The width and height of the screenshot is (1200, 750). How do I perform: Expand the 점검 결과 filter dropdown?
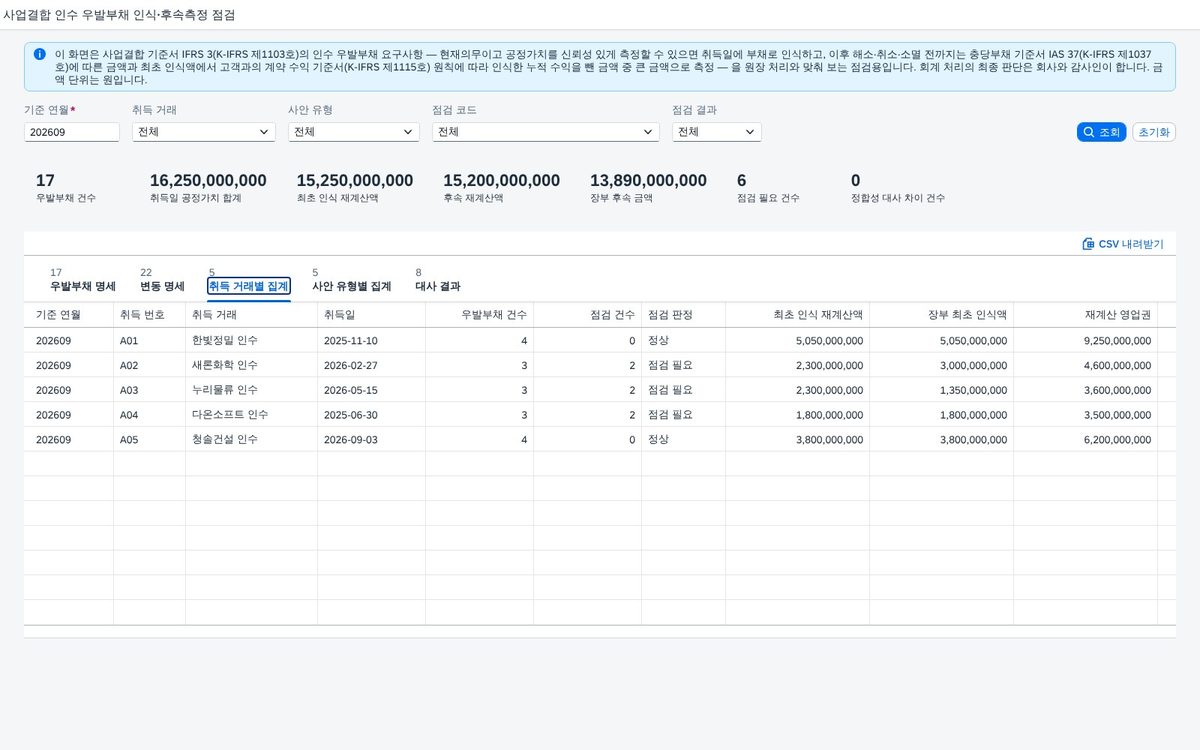717,132
